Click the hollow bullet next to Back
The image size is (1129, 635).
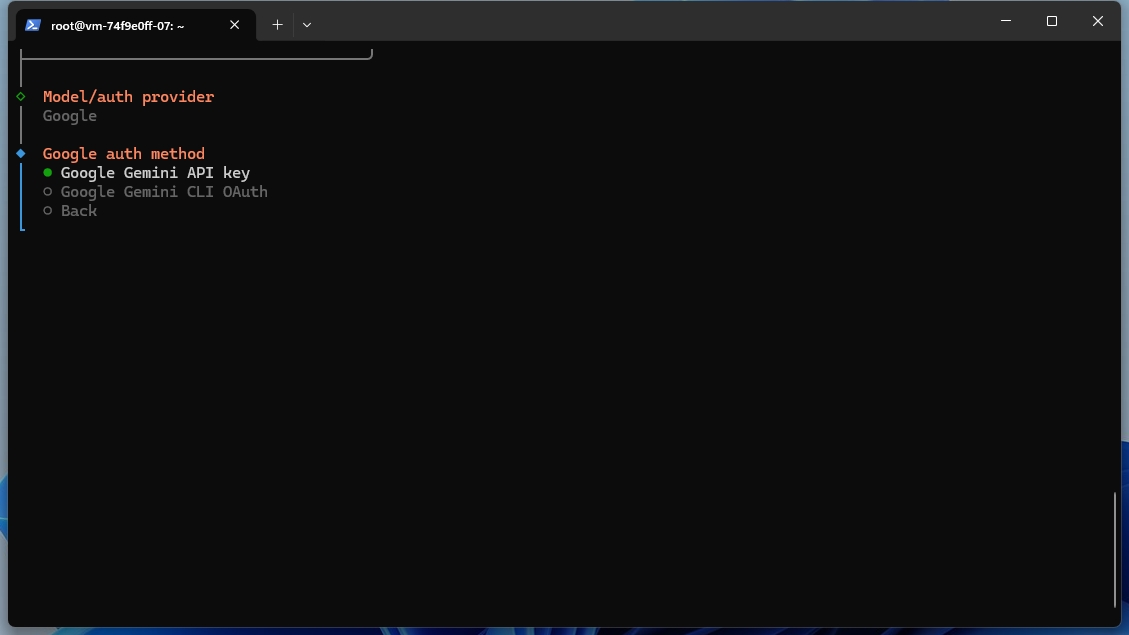[47, 210]
